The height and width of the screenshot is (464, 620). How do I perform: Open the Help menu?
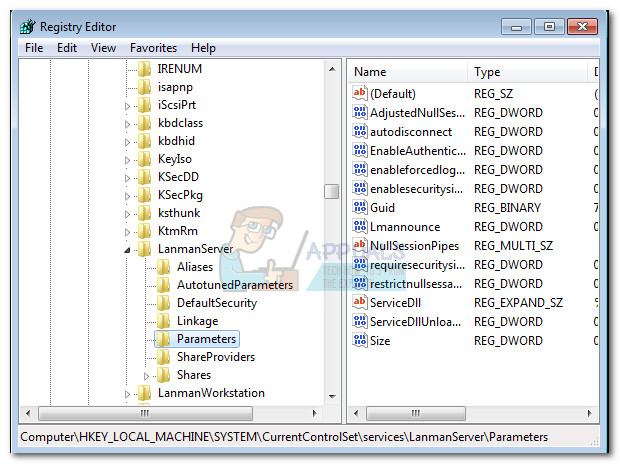(x=203, y=48)
